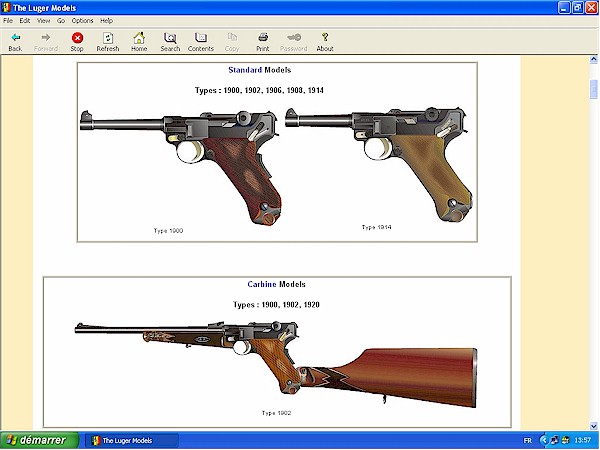Open the Help menu
This screenshot has height=450, width=600.
(106, 21)
